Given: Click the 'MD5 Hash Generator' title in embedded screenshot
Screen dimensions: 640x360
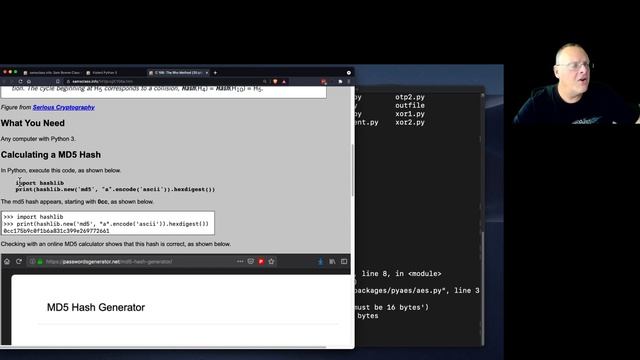Looking at the screenshot, I should coord(96,307).
